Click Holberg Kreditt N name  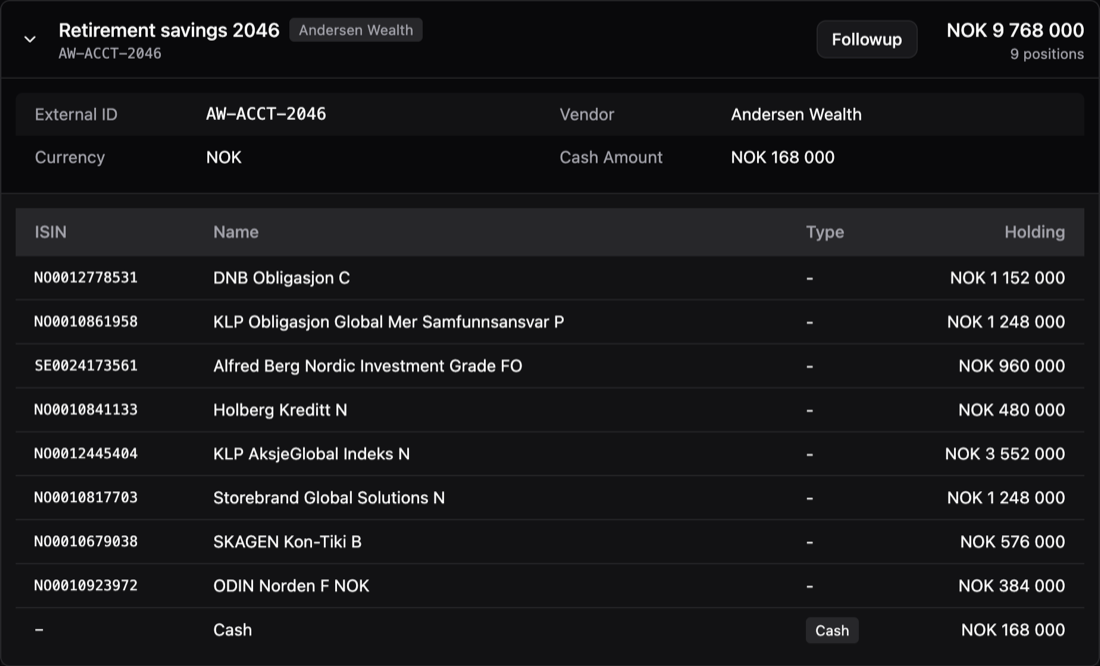point(280,410)
